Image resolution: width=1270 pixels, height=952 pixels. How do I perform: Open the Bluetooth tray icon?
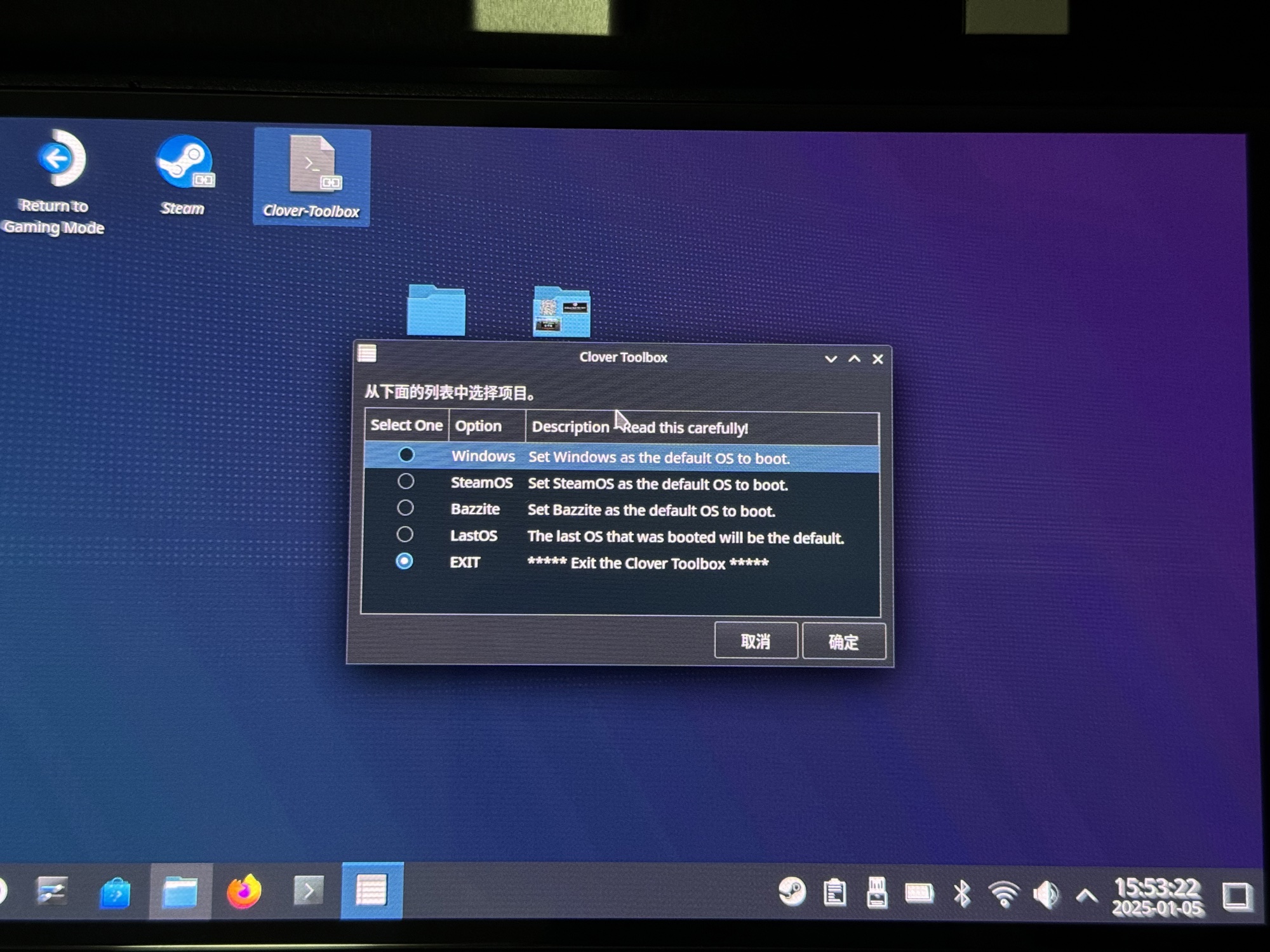point(962,894)
